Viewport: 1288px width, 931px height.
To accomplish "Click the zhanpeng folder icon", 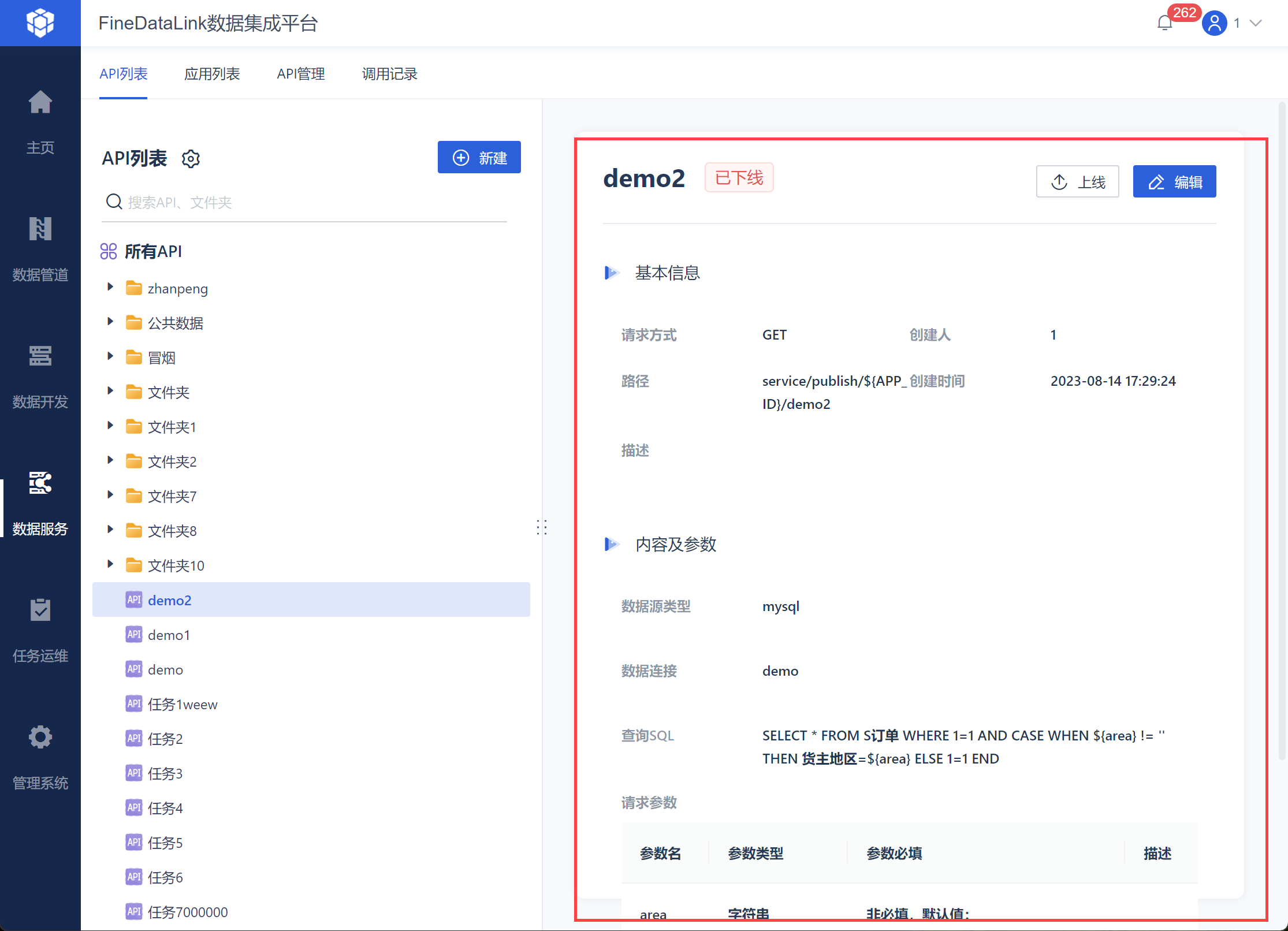I will coord(134,288).
